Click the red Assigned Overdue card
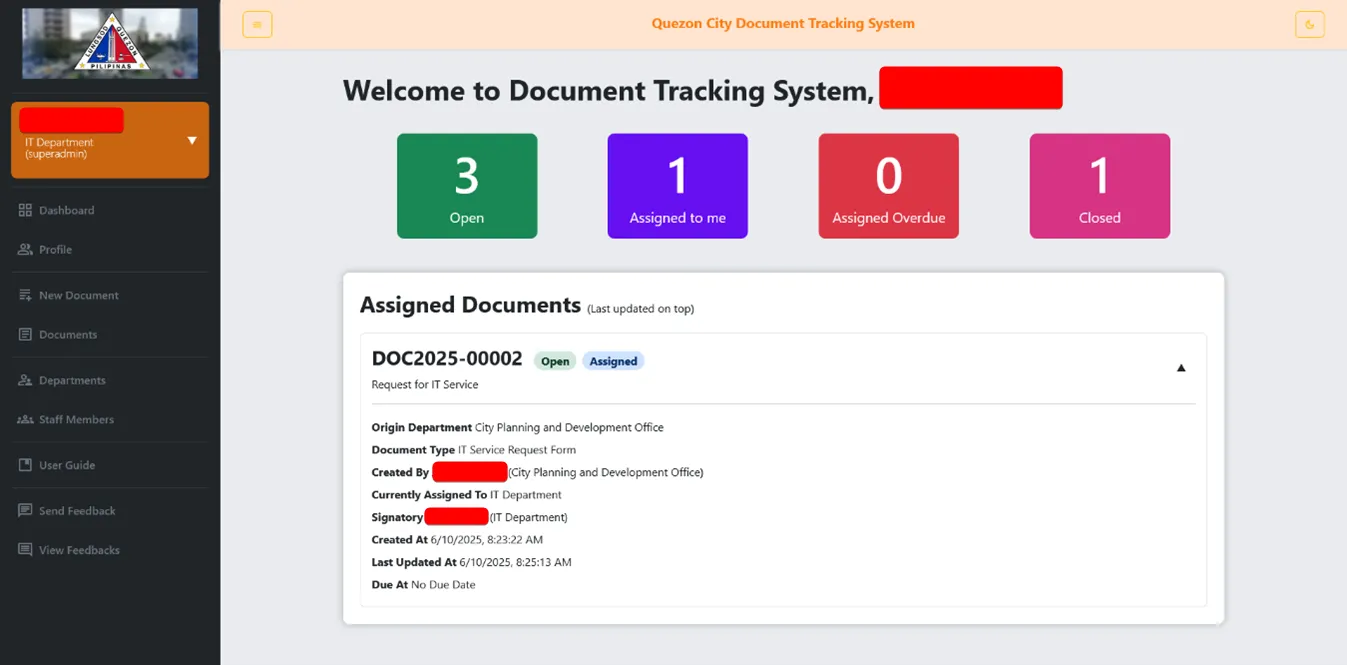1347x665 pixels. (889, 186)
